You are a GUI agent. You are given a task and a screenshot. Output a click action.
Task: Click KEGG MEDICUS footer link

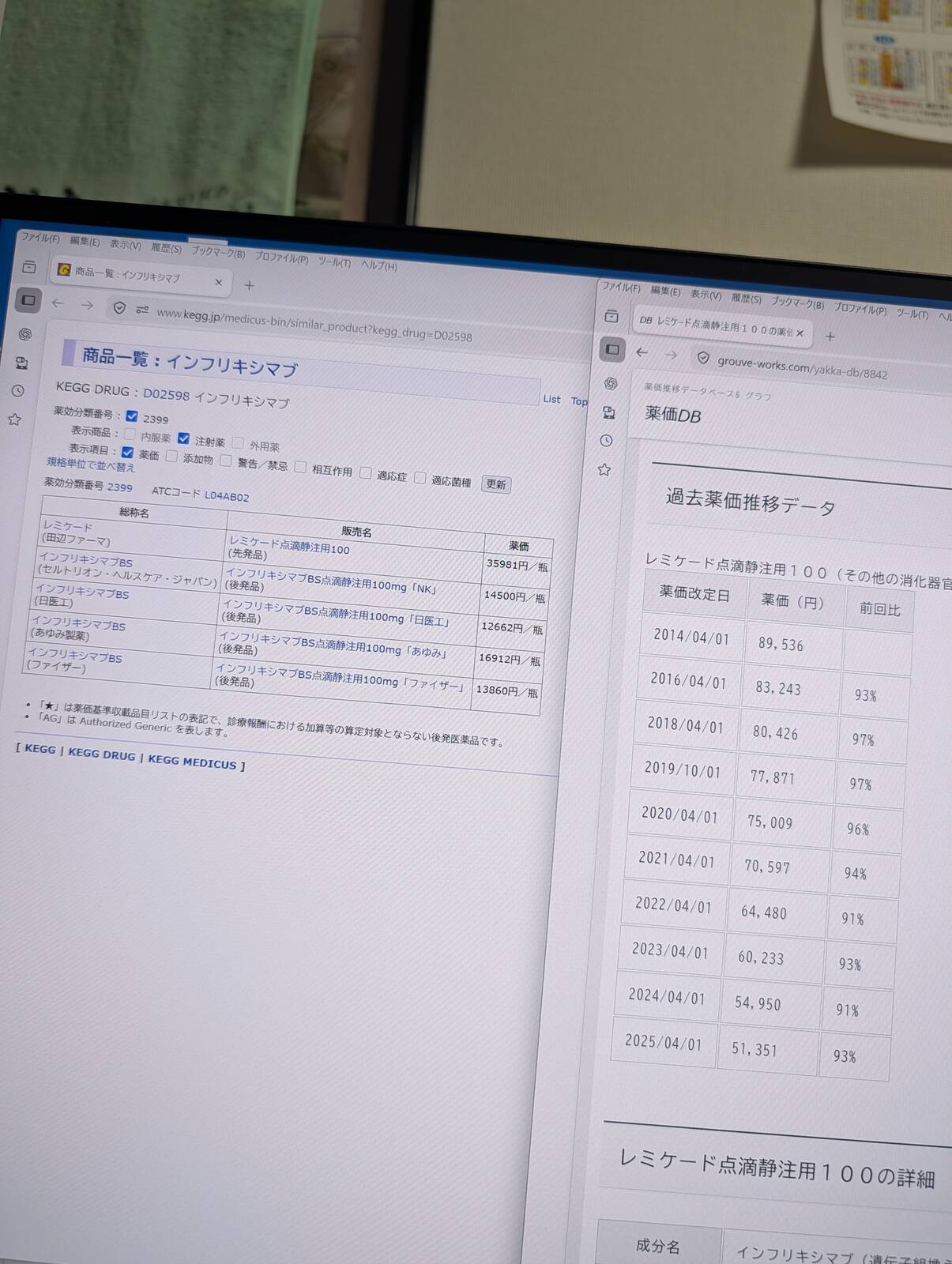192,762
